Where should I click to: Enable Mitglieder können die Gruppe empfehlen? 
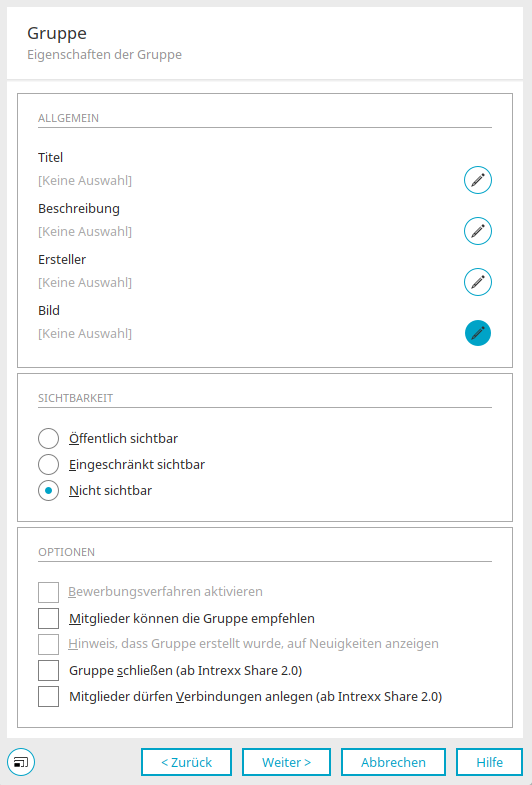49,618
